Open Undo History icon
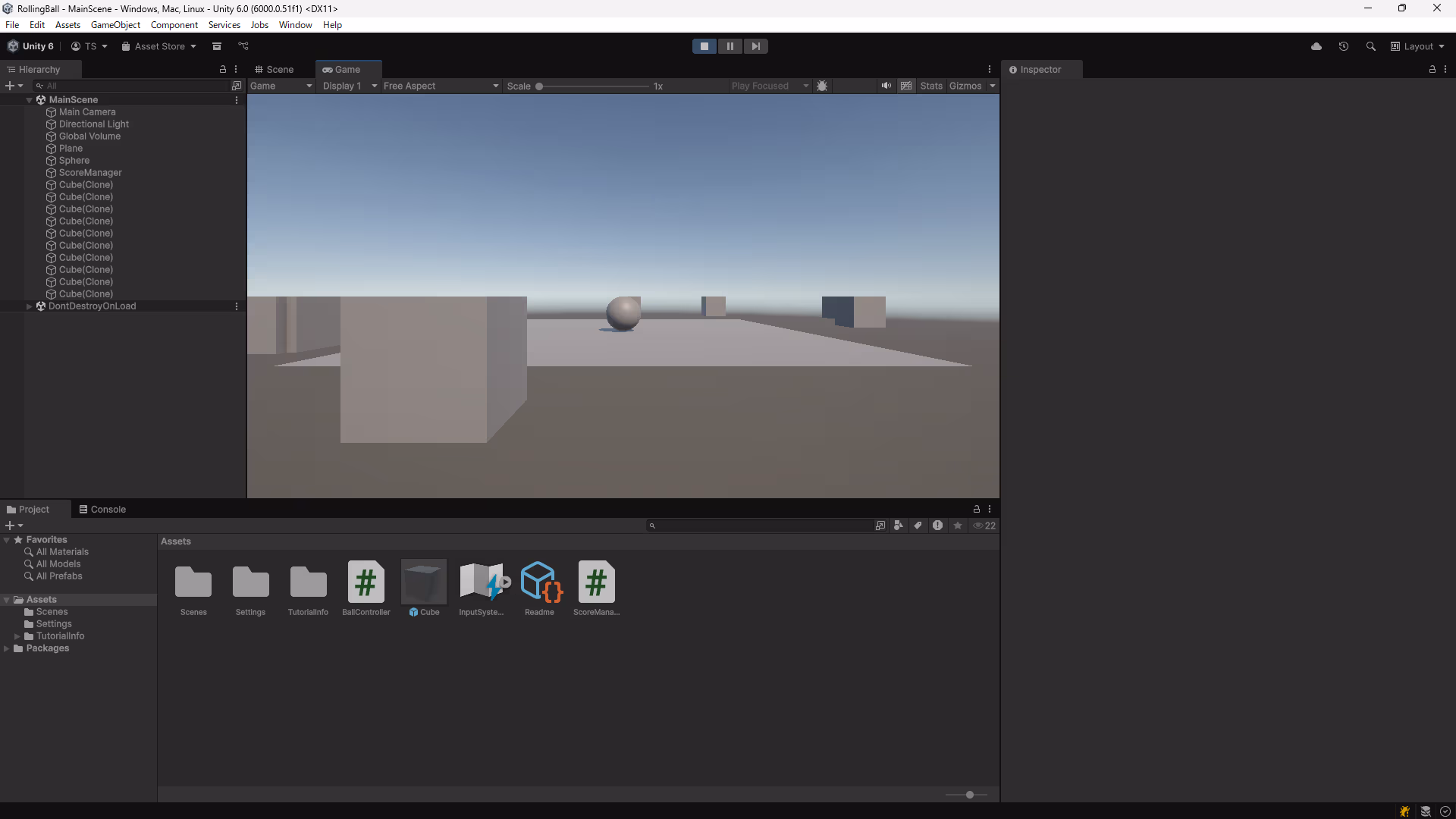This screenshot has width=1456, height=819. click(1344, 46)
